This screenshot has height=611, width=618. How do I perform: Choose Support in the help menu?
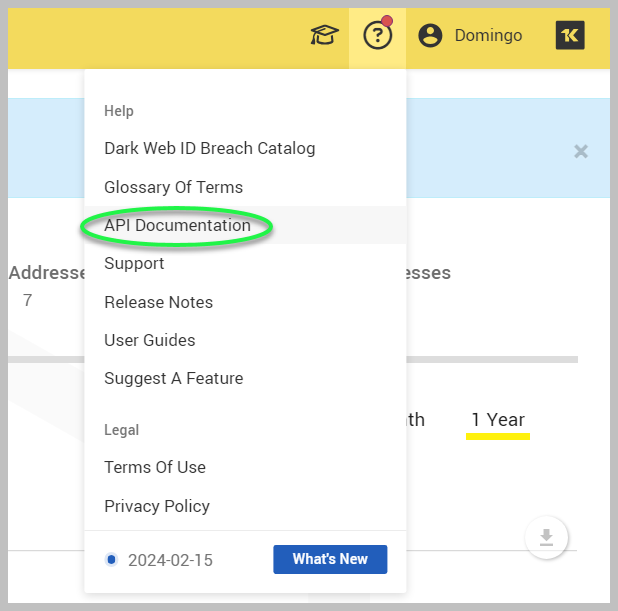pos(134,264)
